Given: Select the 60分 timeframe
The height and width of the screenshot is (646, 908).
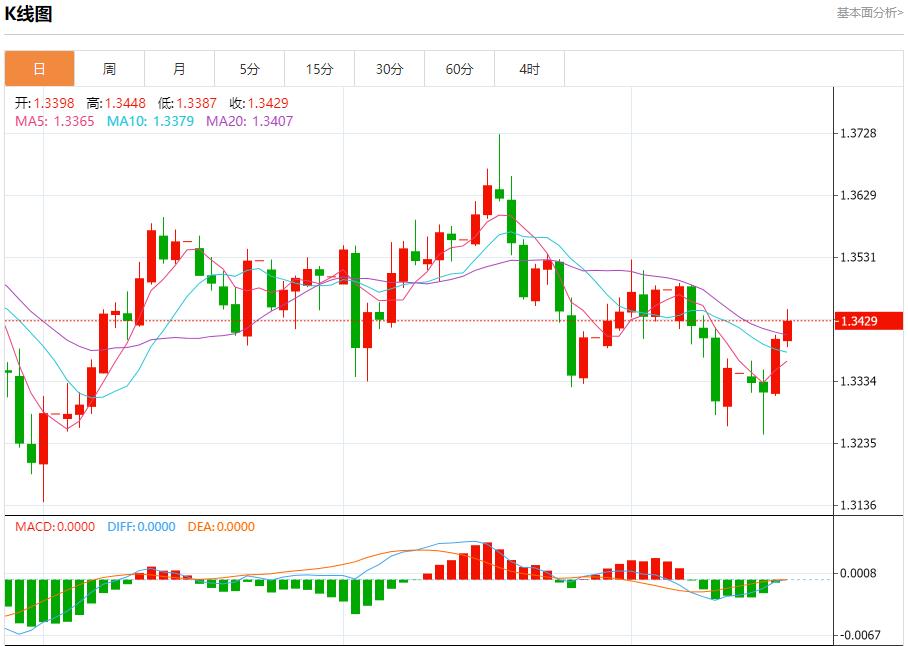Looking at the screenshot, I should pyautogui.click(x=459, y=69).
